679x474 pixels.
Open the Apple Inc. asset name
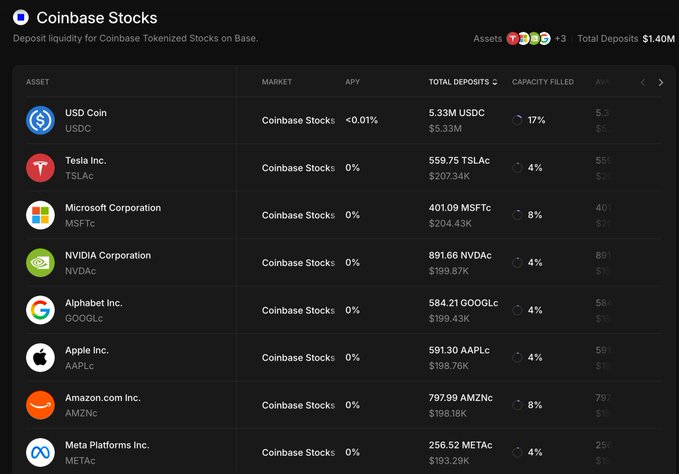click(87, 350)
